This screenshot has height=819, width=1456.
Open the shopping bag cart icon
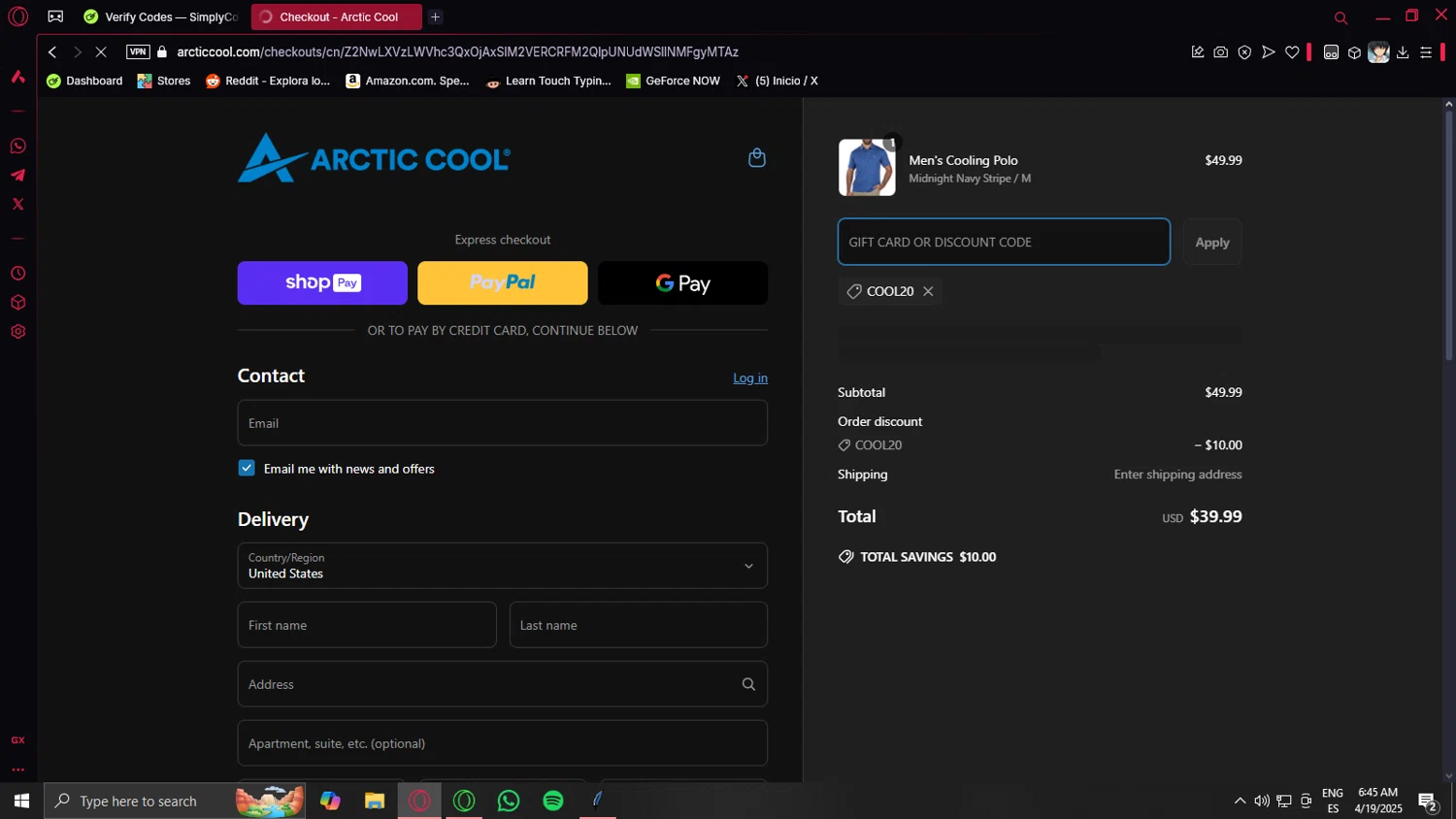(x=757, y=157)
